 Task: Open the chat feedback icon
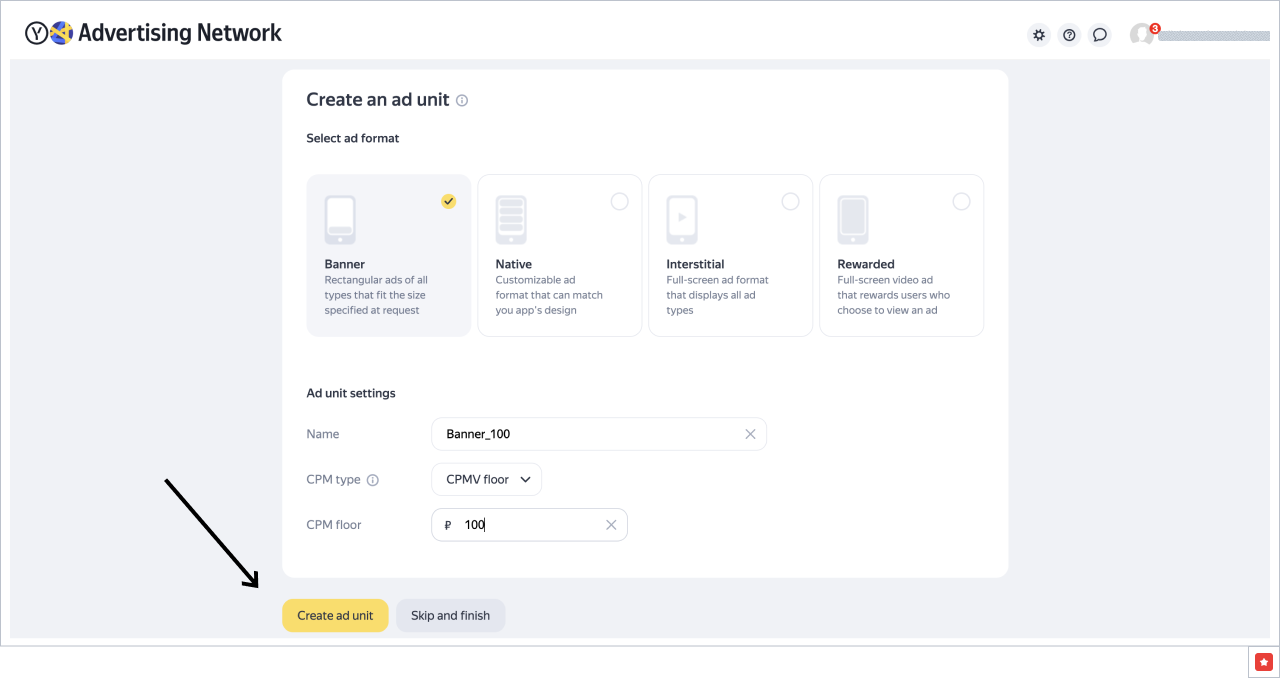pos(1100,34)
